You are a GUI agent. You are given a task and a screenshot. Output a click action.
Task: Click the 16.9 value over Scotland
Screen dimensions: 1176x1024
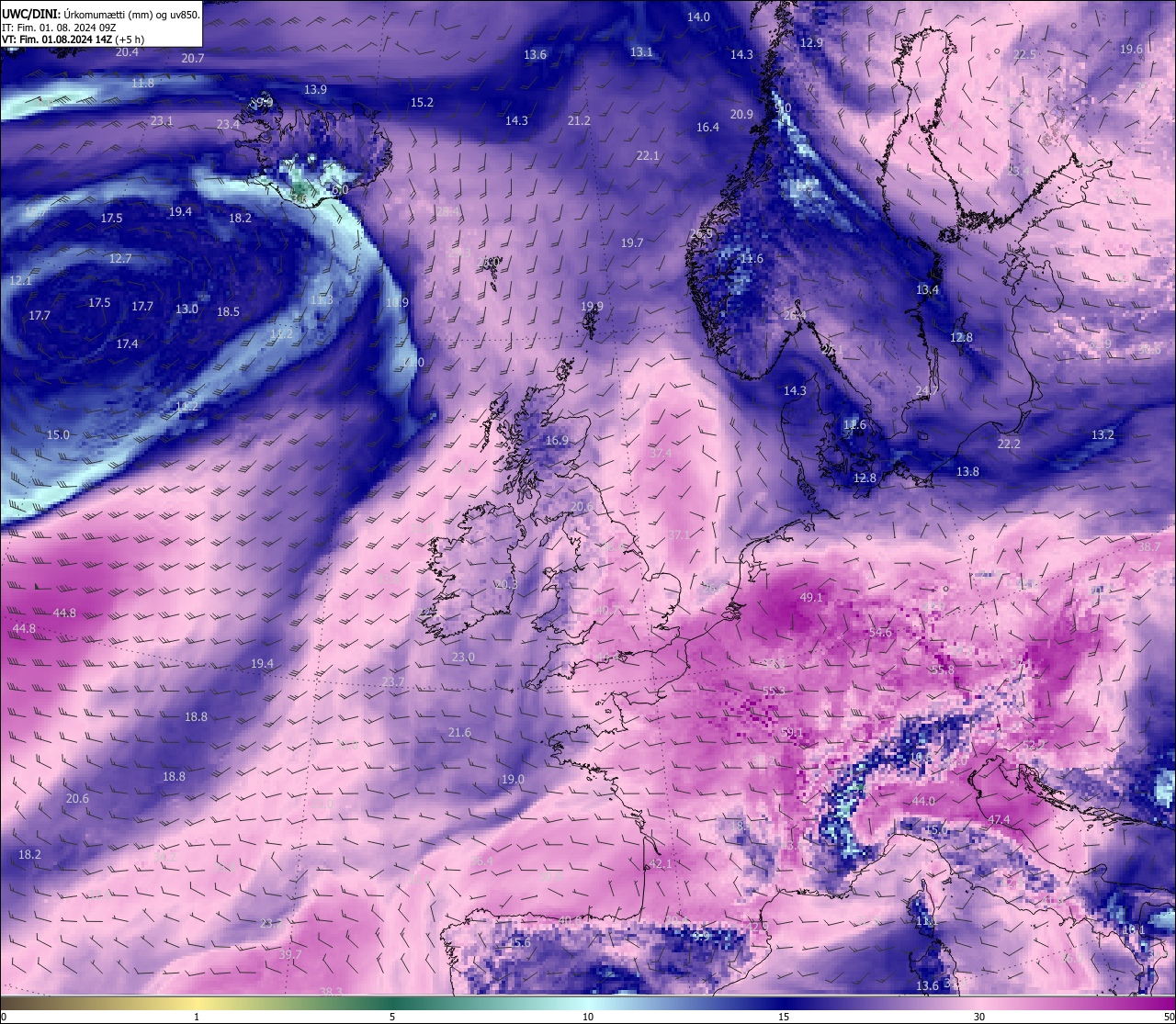tap(557, 441)
